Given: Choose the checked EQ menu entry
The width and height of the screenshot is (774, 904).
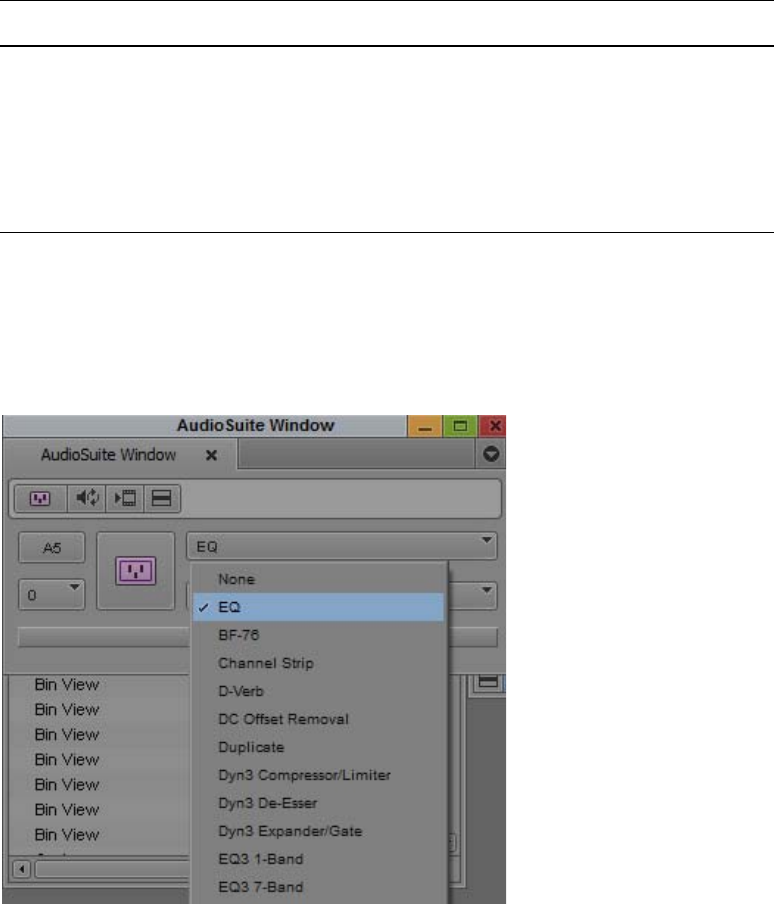Looking at the screenshot, I should point(318,607).
